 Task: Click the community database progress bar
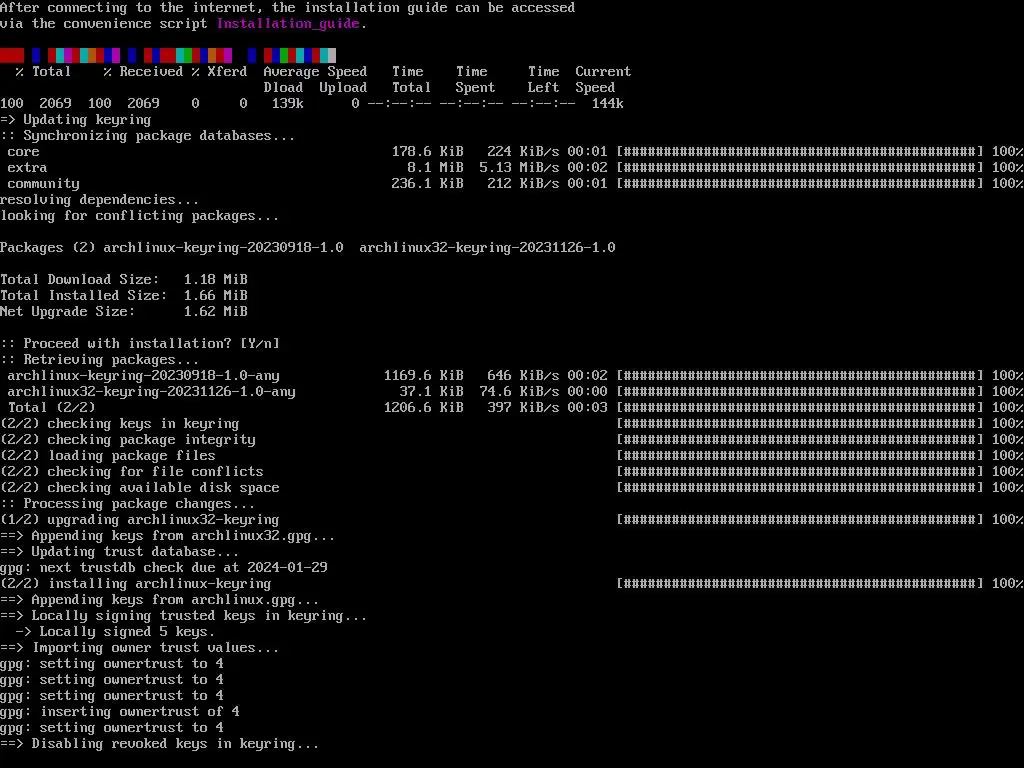(800, 184)
